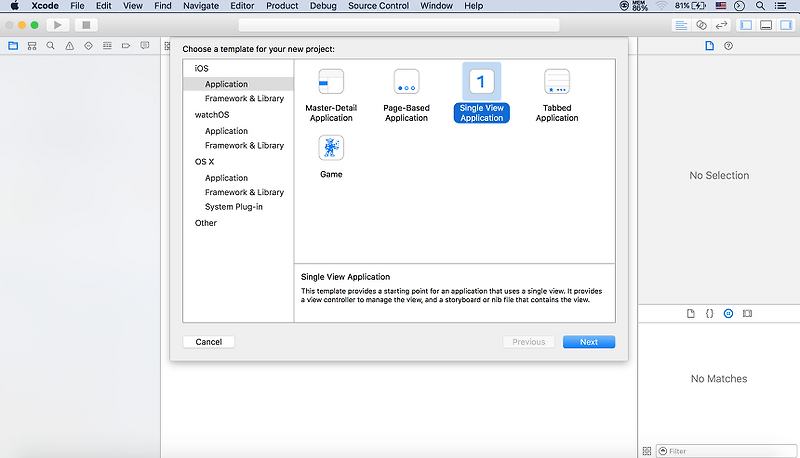Open the Xcode menu

(45, 6)
